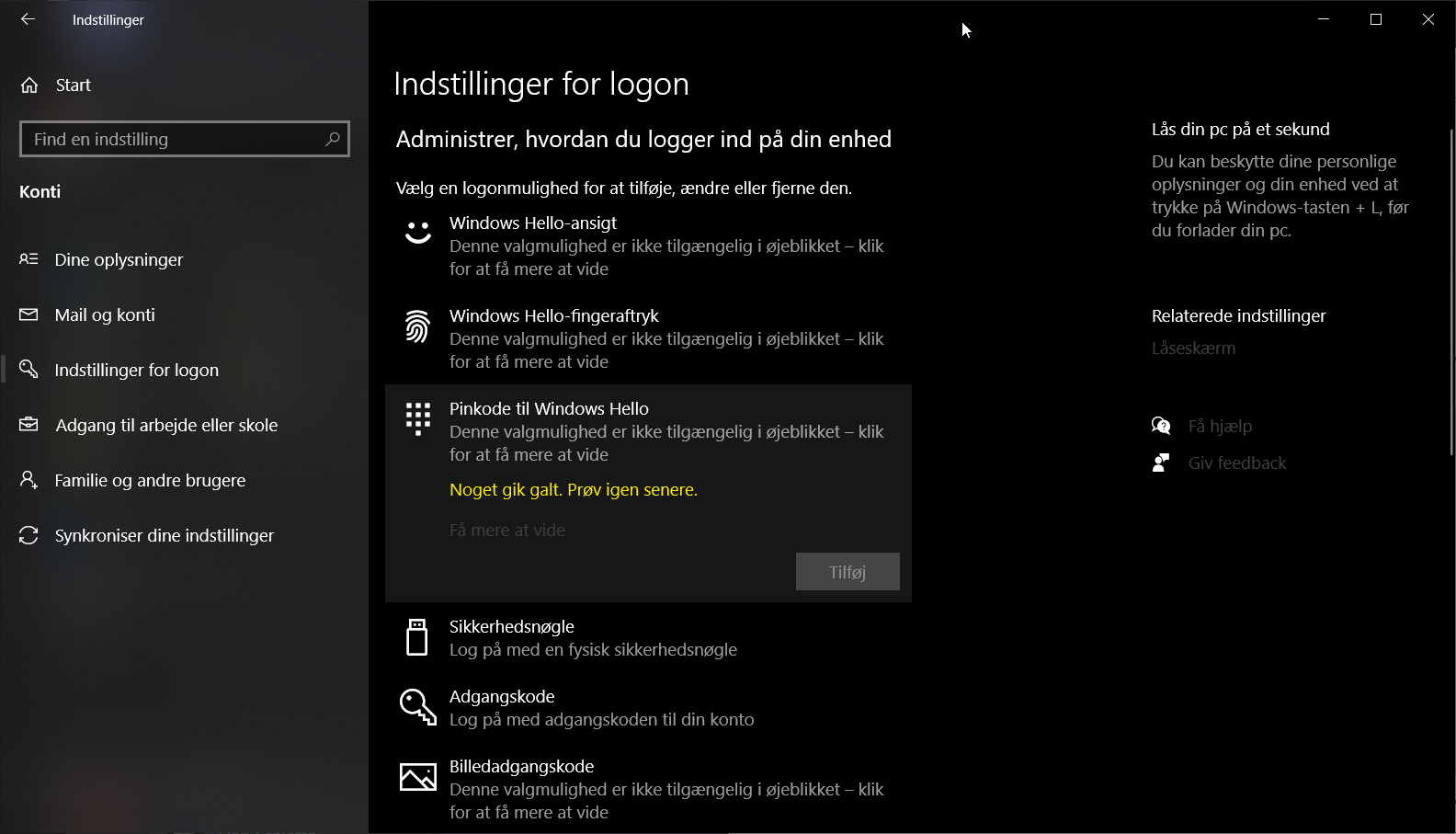Click the key icon for Indstillinger for logon
The height and width of the screenshot is (834, 1456).
point(28,369)
